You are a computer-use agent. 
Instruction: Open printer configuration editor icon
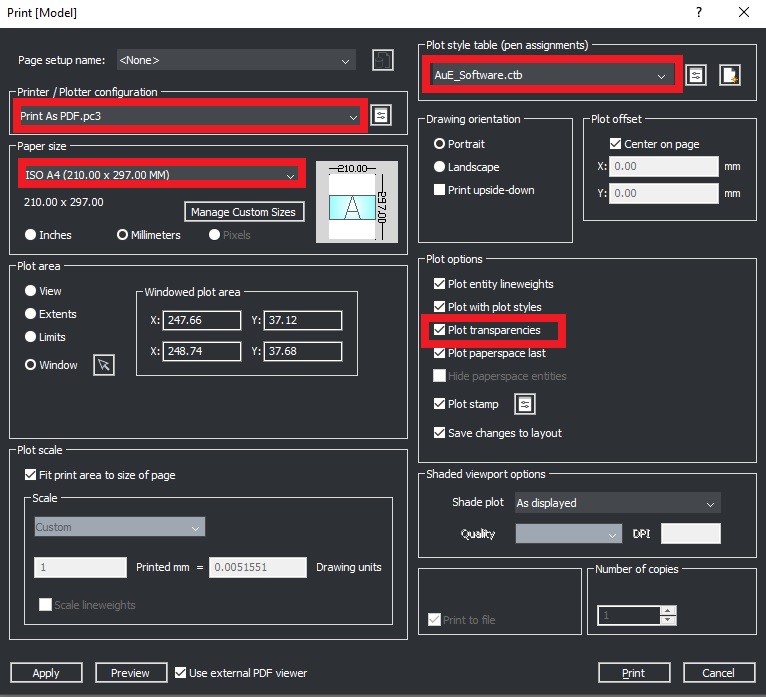(x=381, y=115)
